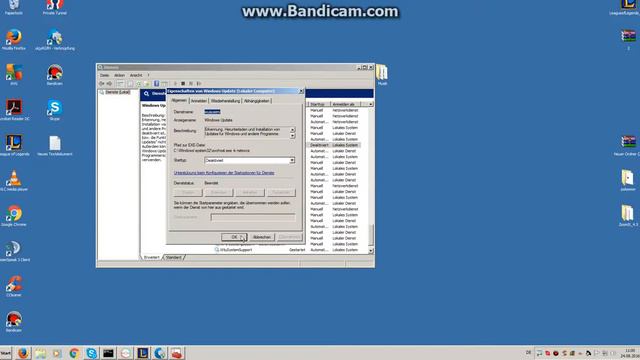The image size is (640, 360).
Task: Click League of Legends icon in the taskbar
Action: pos(142,353)
